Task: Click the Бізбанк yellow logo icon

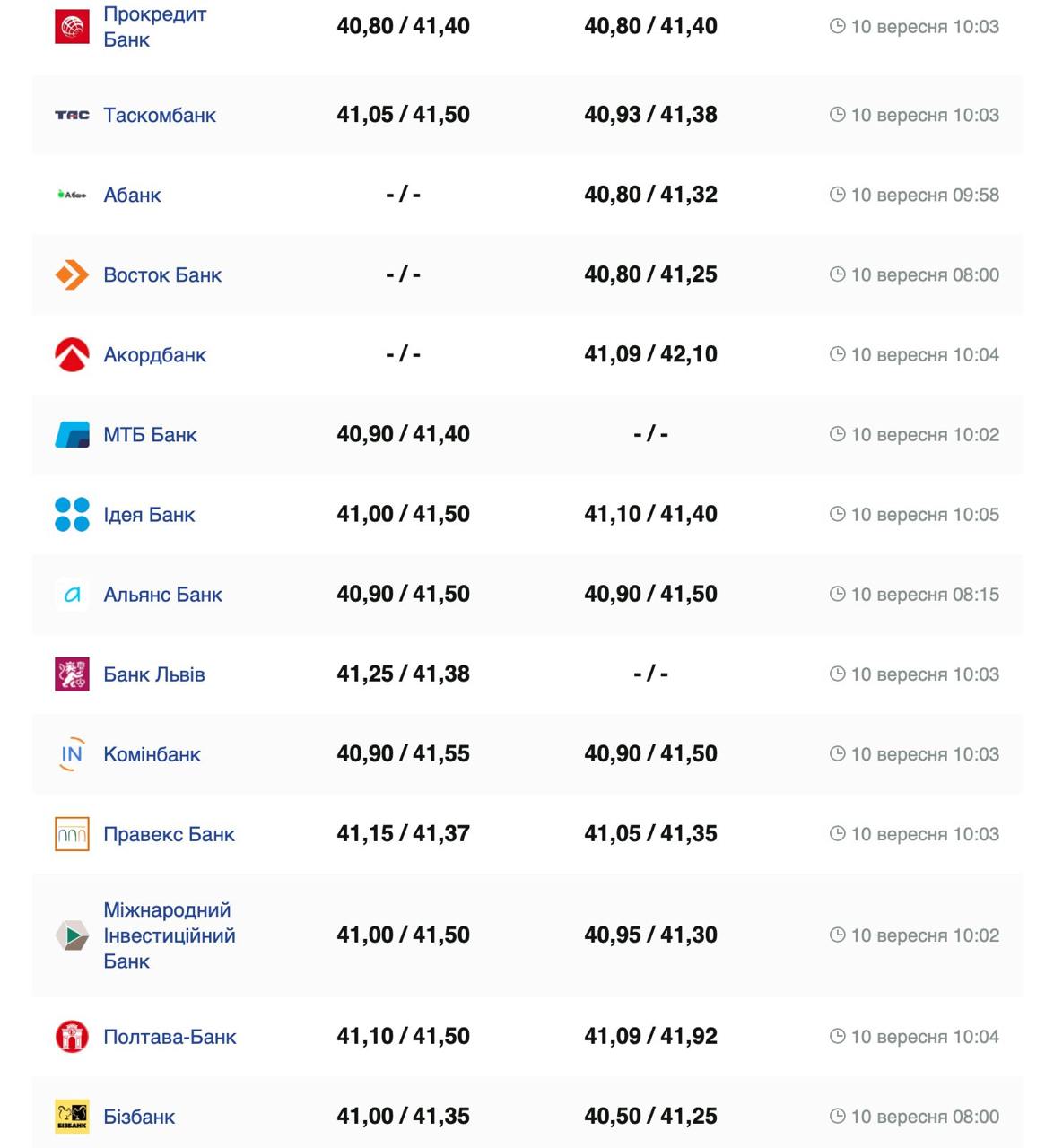Action: pos(72,1117)
